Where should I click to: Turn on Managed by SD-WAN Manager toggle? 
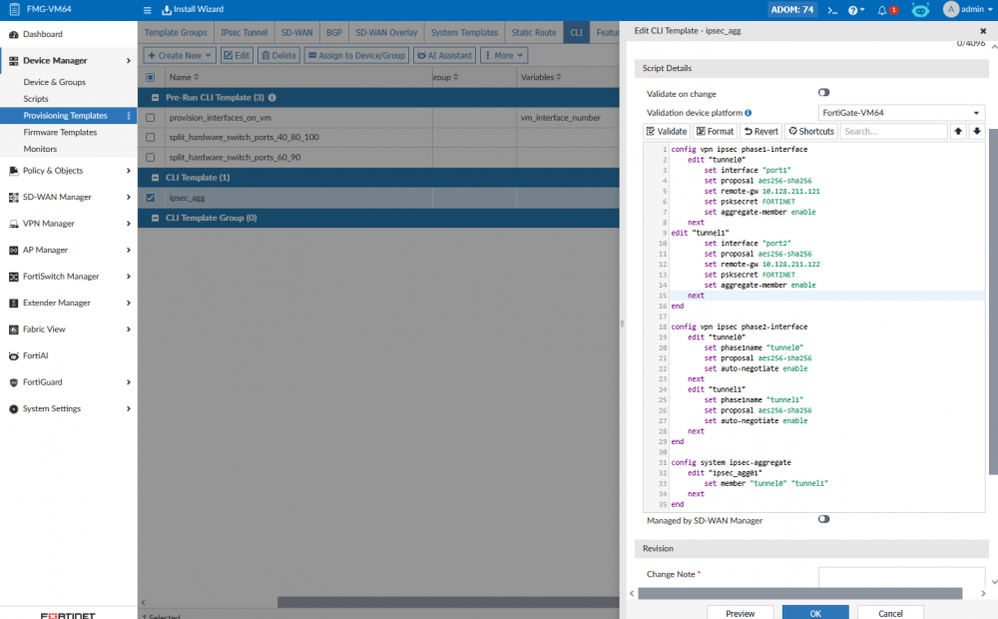coord(824,520)
